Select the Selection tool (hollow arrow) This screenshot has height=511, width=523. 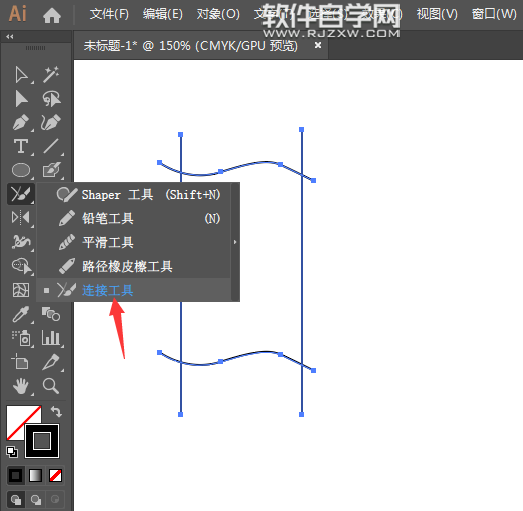coord(21,74)
